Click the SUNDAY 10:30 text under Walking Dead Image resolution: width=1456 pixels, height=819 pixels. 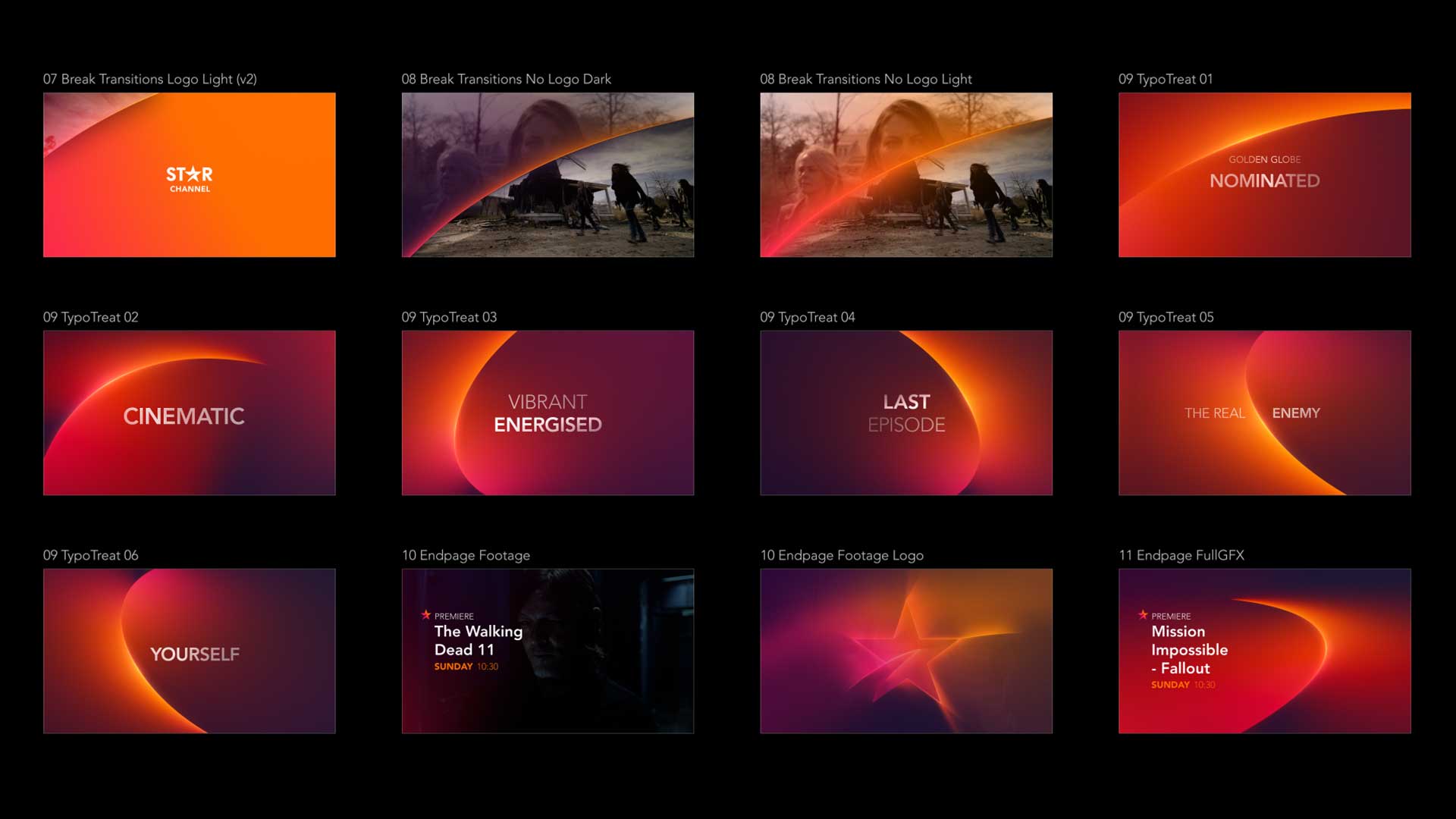click(466, 667)
